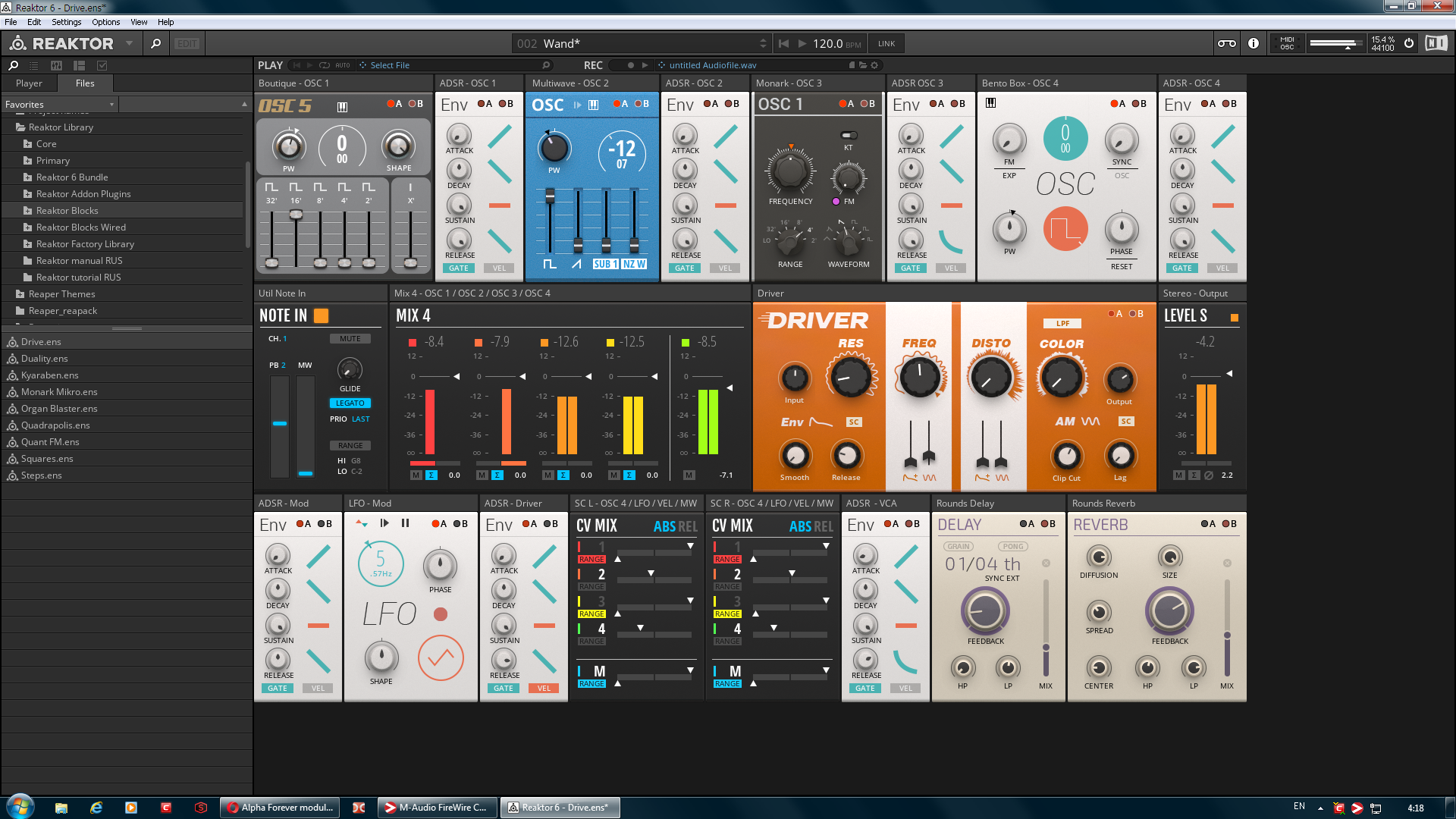This screenshot has width=1456, height=819.
Task: Click the Native Instruments NI logo
Action: click(x=1436, y=43)
